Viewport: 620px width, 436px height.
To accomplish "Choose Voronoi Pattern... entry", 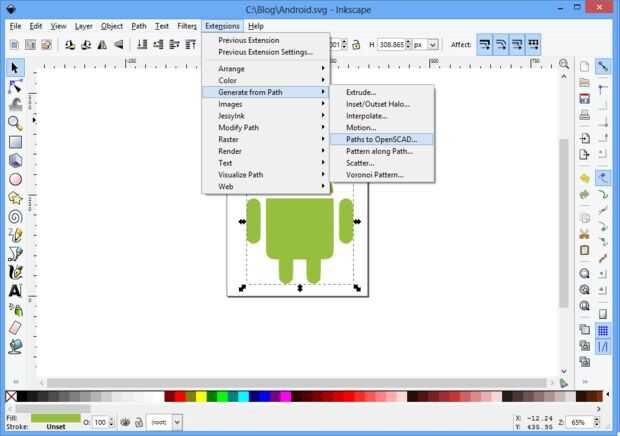I will click(382, 175).
